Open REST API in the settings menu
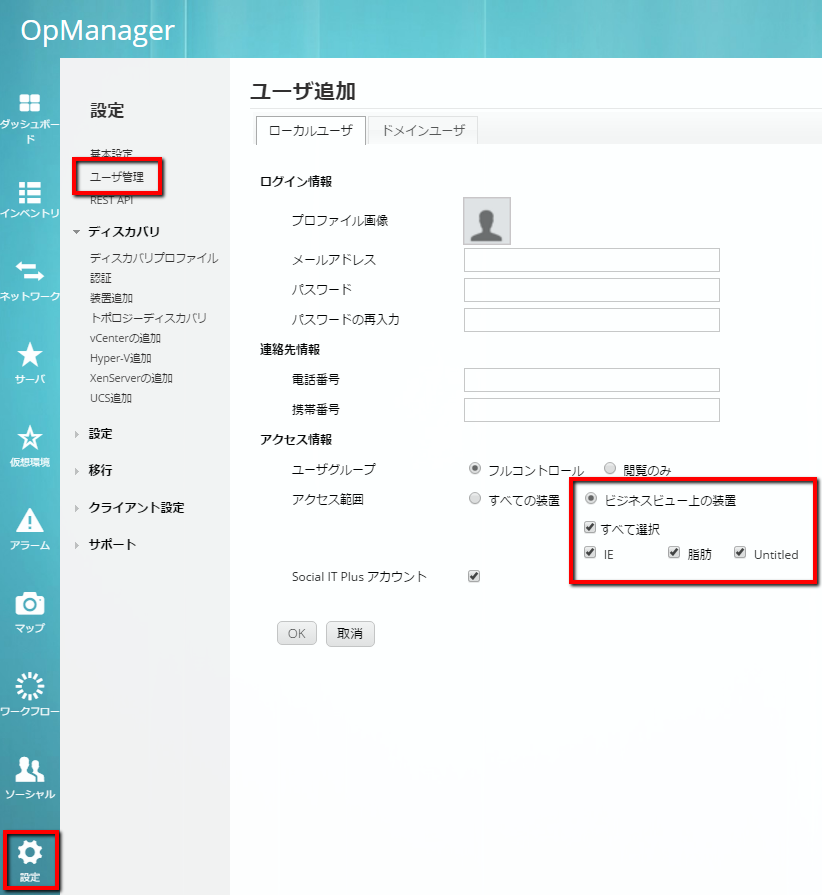Viewport: 822px width, 895px height. [x=112, y=200]
